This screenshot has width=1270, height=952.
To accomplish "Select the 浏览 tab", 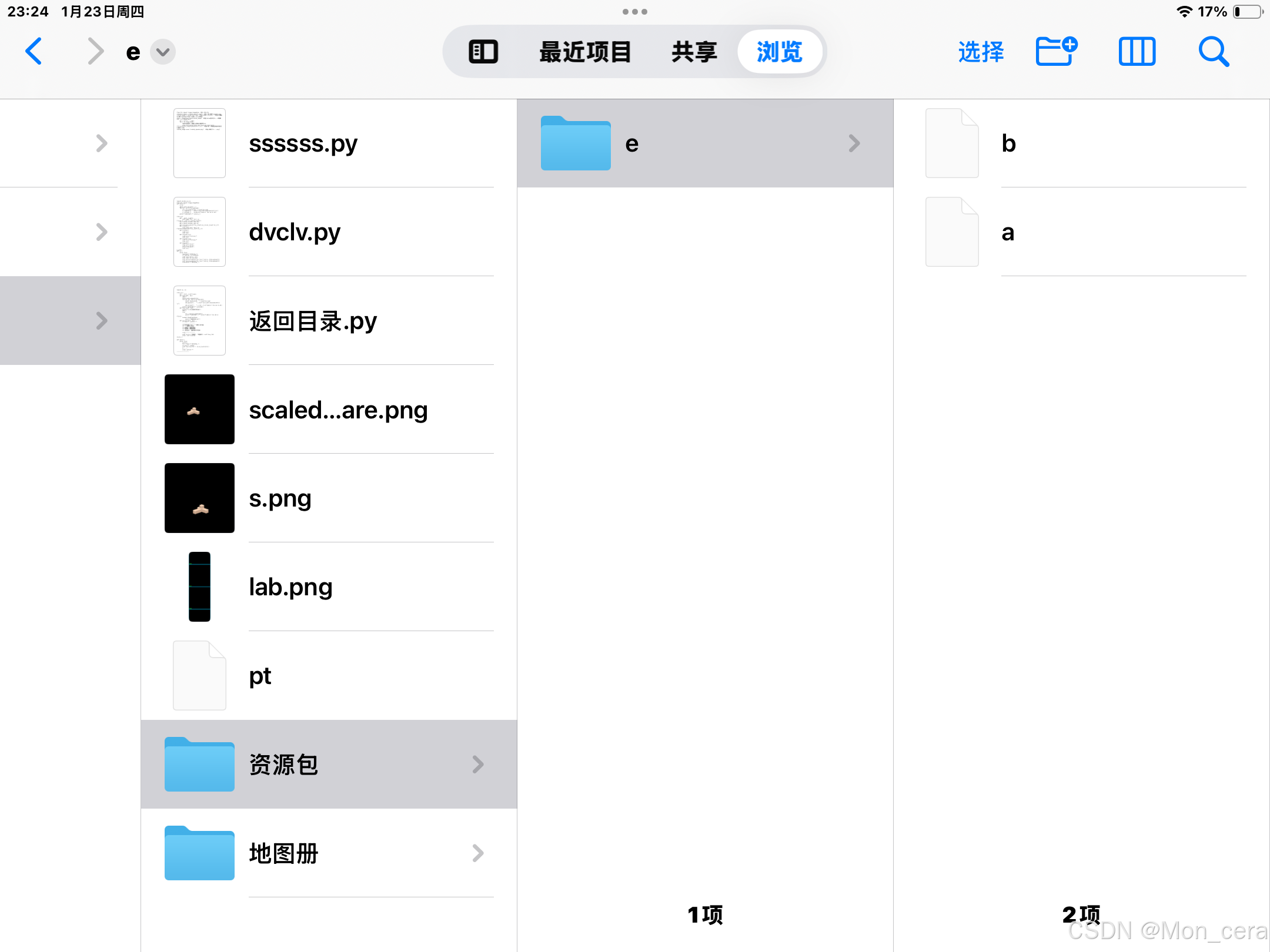I will tap(779, 52).
